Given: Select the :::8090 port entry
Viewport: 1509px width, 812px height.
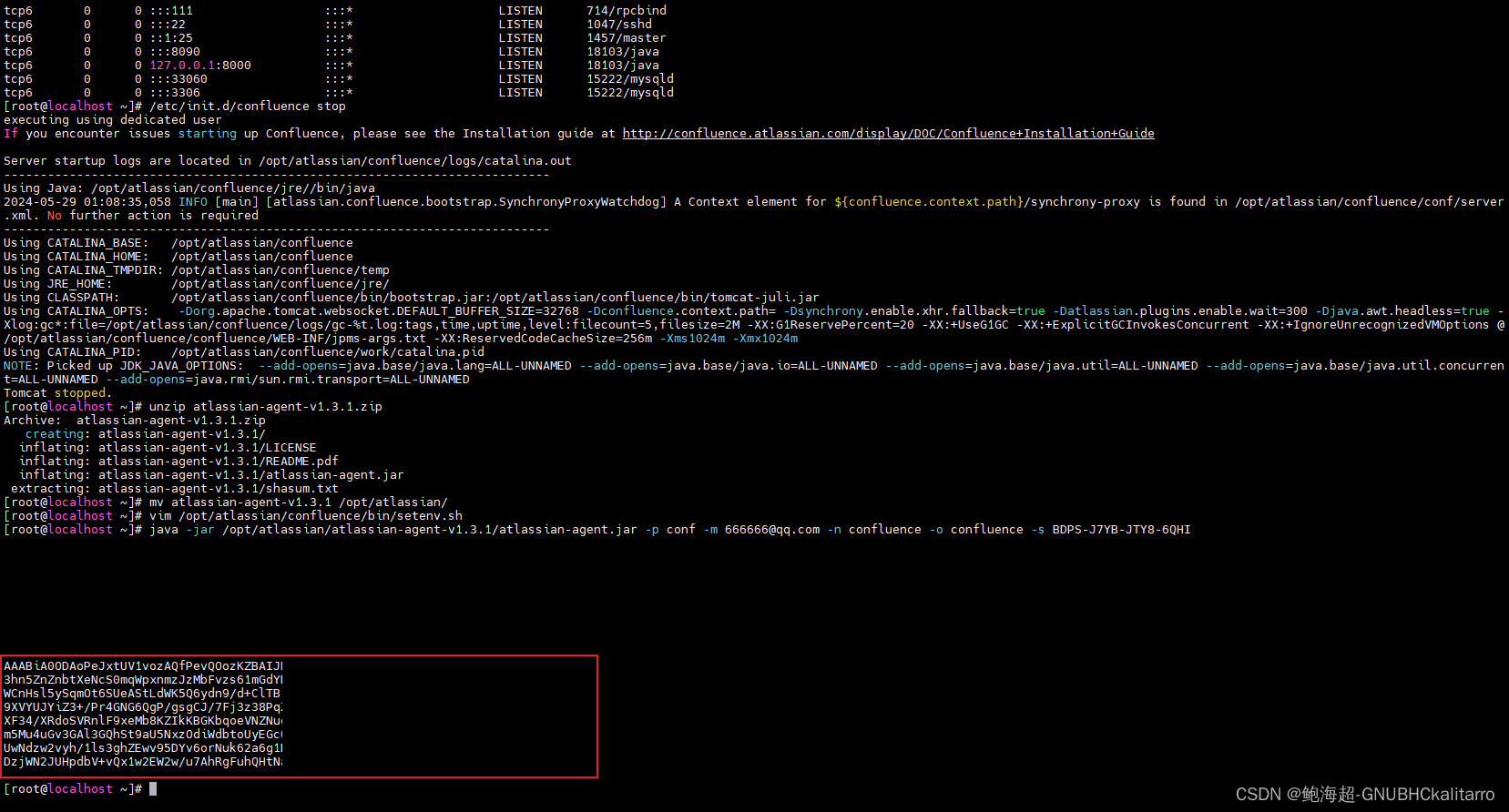Looking at the screenshot, I should (x=175, y=52).
